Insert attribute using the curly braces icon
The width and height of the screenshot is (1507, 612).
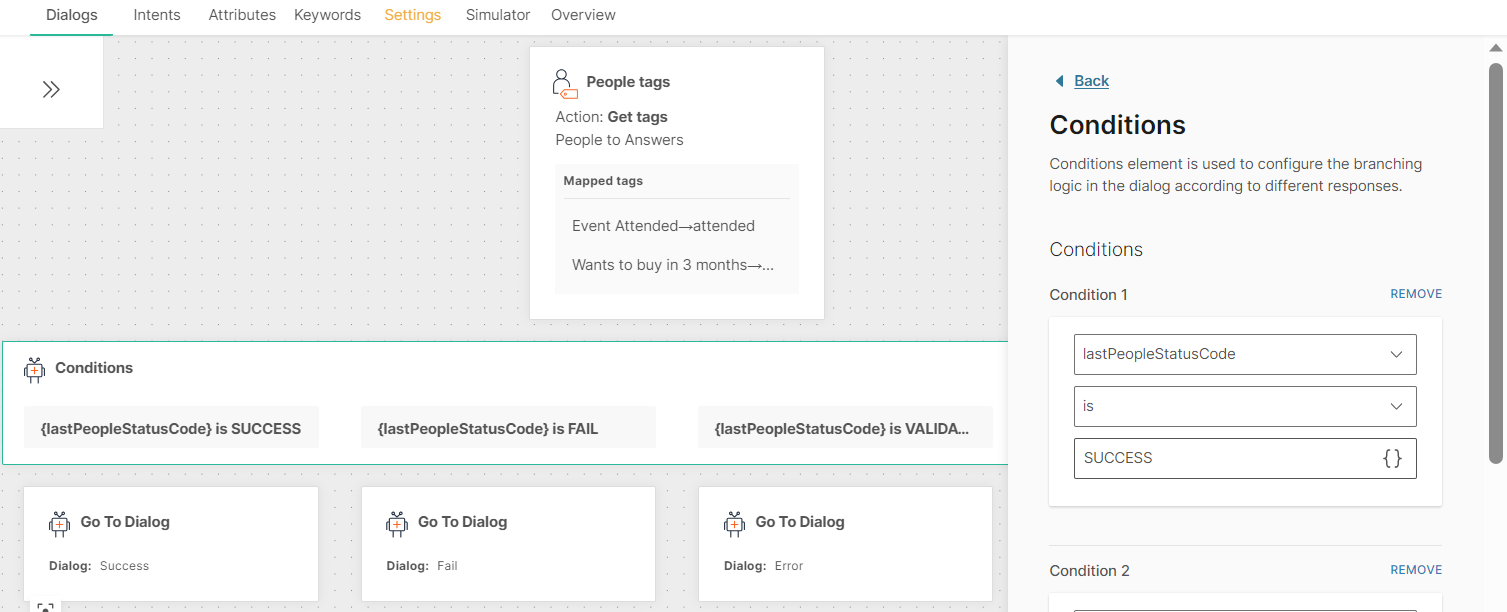pyautogui.click(x=1392, y=458)
